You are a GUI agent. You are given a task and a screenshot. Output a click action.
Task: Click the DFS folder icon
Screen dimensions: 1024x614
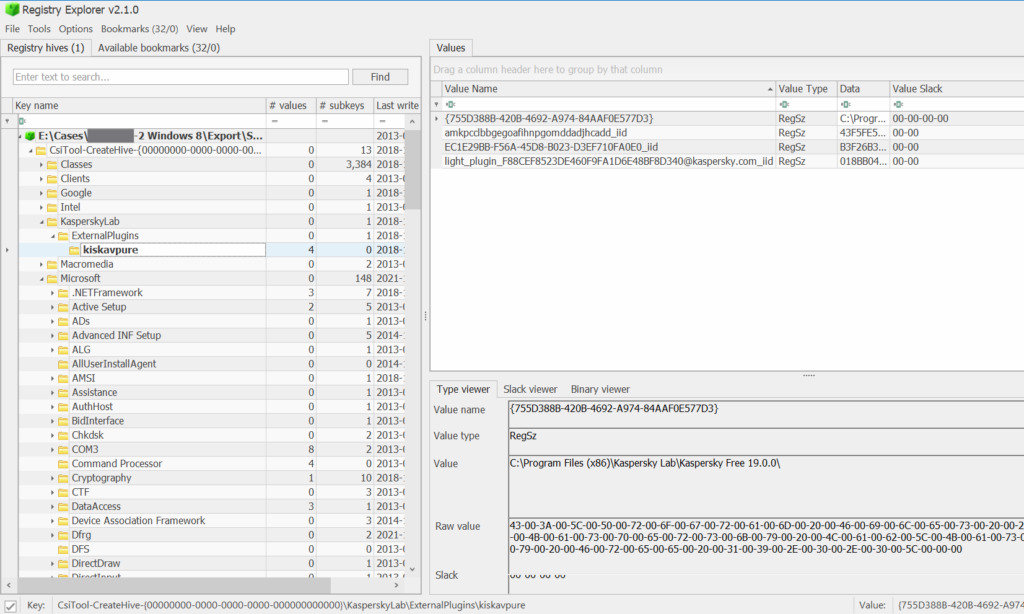(x=63, y=549)
